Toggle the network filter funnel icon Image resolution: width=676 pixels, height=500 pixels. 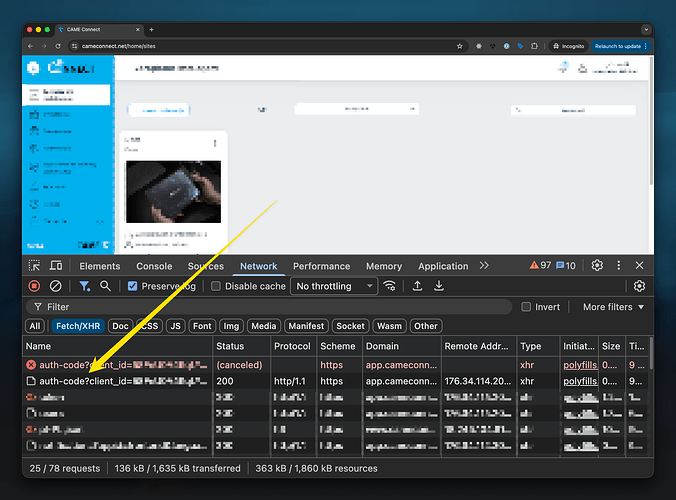85,286
